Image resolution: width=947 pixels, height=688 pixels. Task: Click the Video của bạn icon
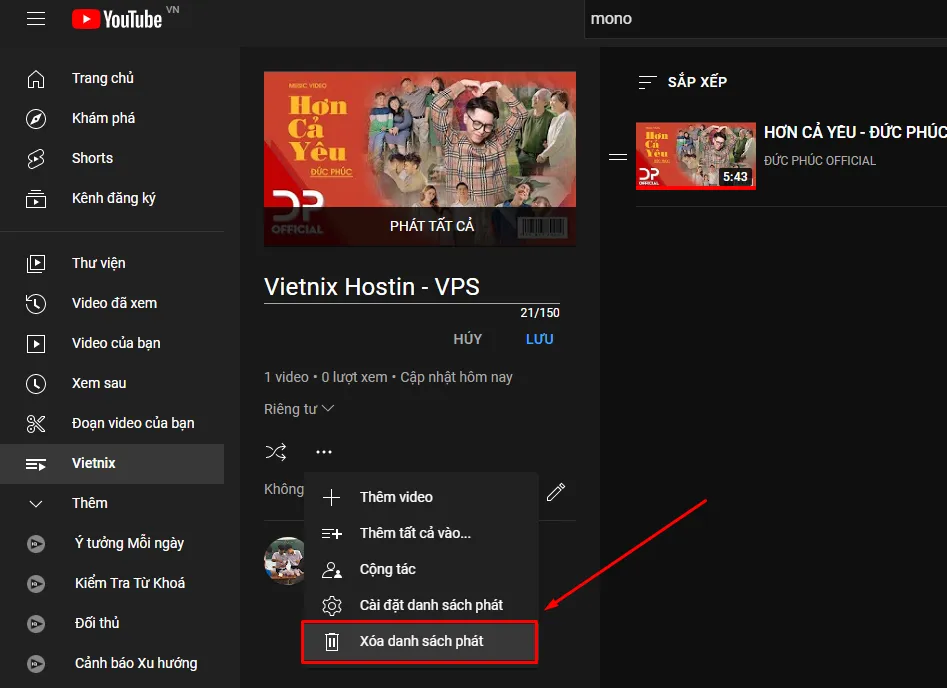(36, 344)
